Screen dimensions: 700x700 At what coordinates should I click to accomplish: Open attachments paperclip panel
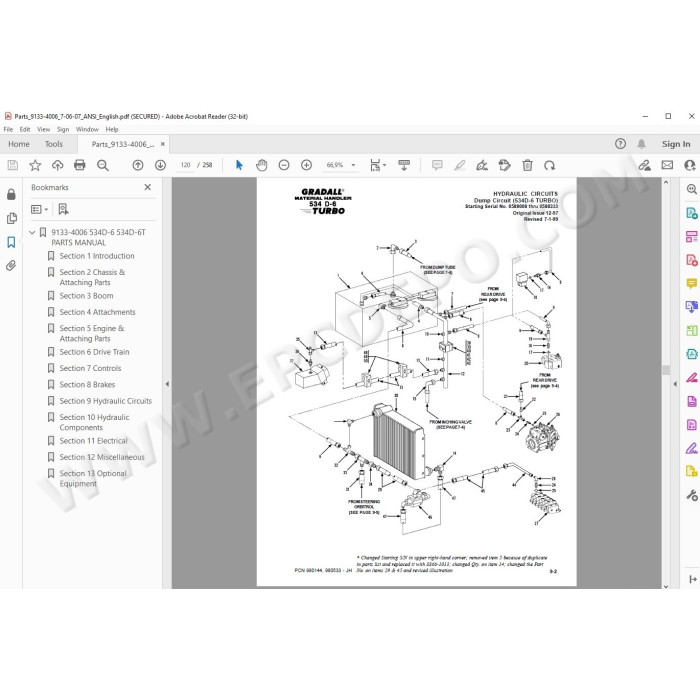[x=11, y=266]
